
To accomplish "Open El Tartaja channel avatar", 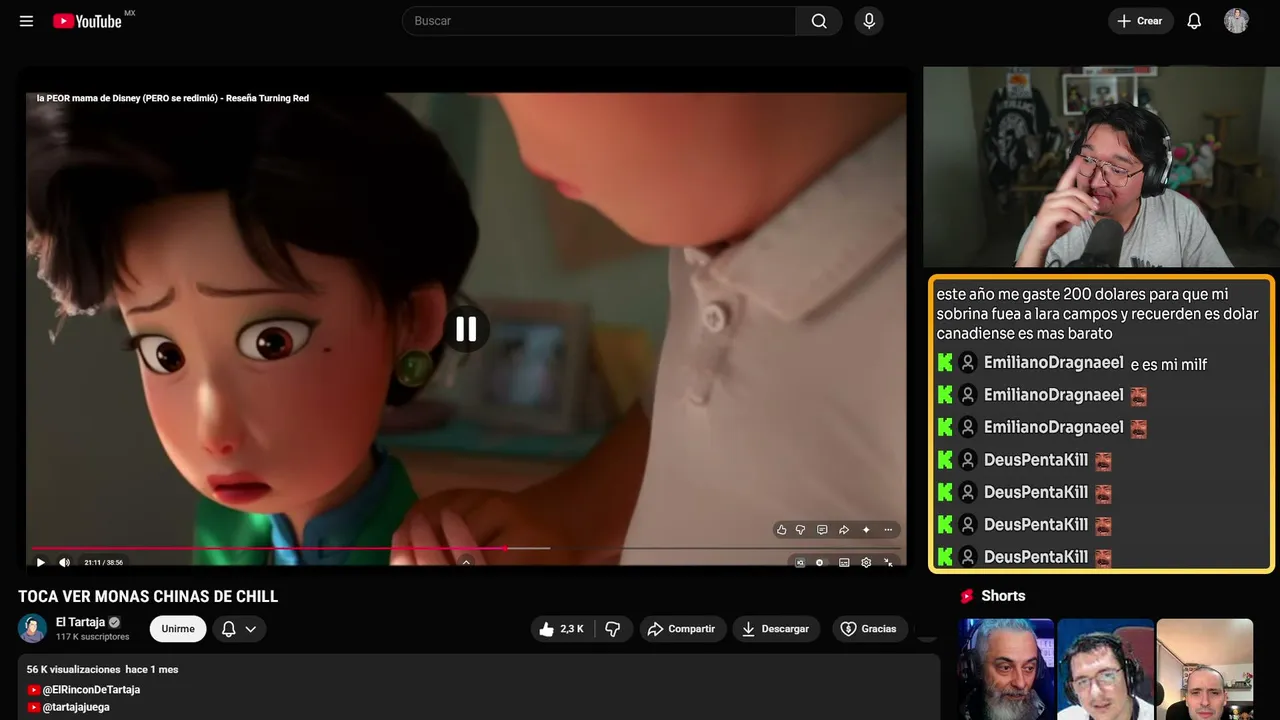I will [x=33, y=629].
